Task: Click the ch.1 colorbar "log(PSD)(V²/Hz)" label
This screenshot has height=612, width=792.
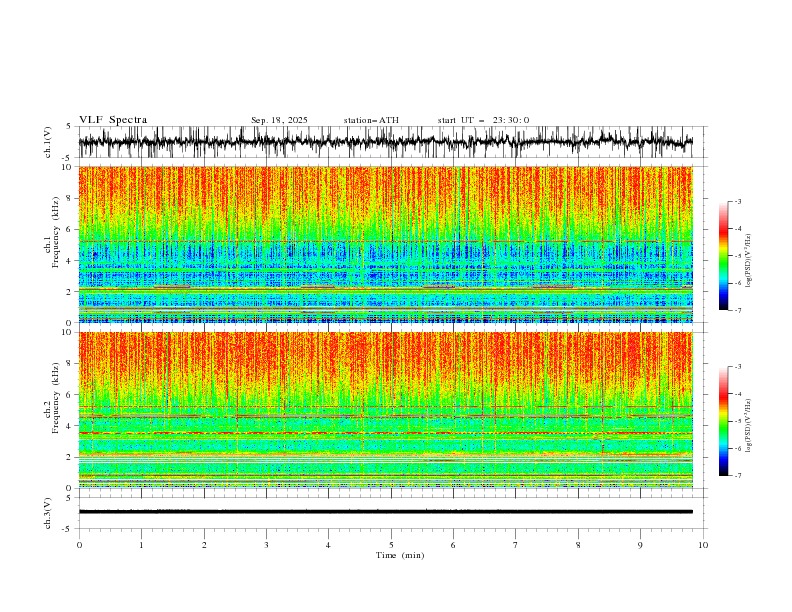Action: coord(749,261)
